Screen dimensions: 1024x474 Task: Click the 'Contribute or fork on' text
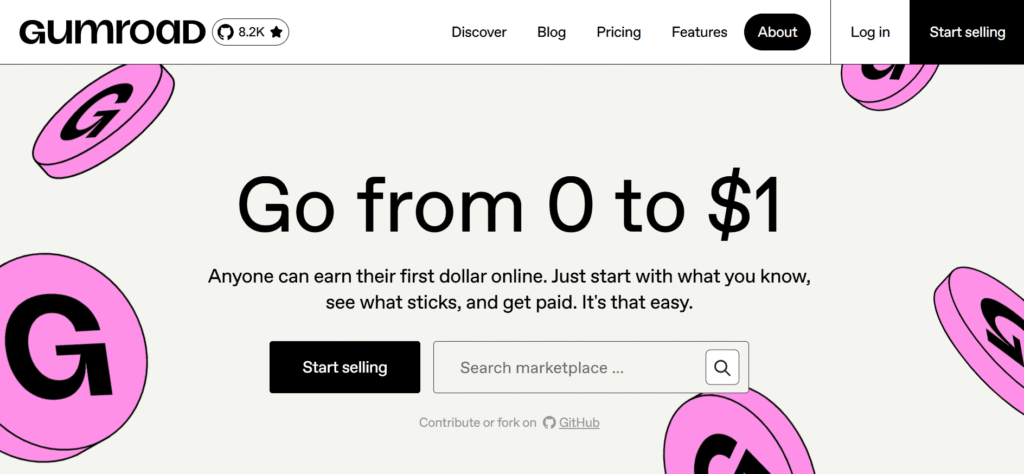[x=477, y=422]
